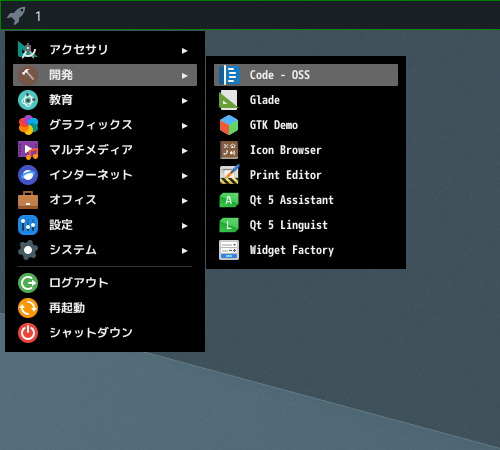Click the Print Editor icon
Screen dimensions: 500x450
(x=229, y=174)
